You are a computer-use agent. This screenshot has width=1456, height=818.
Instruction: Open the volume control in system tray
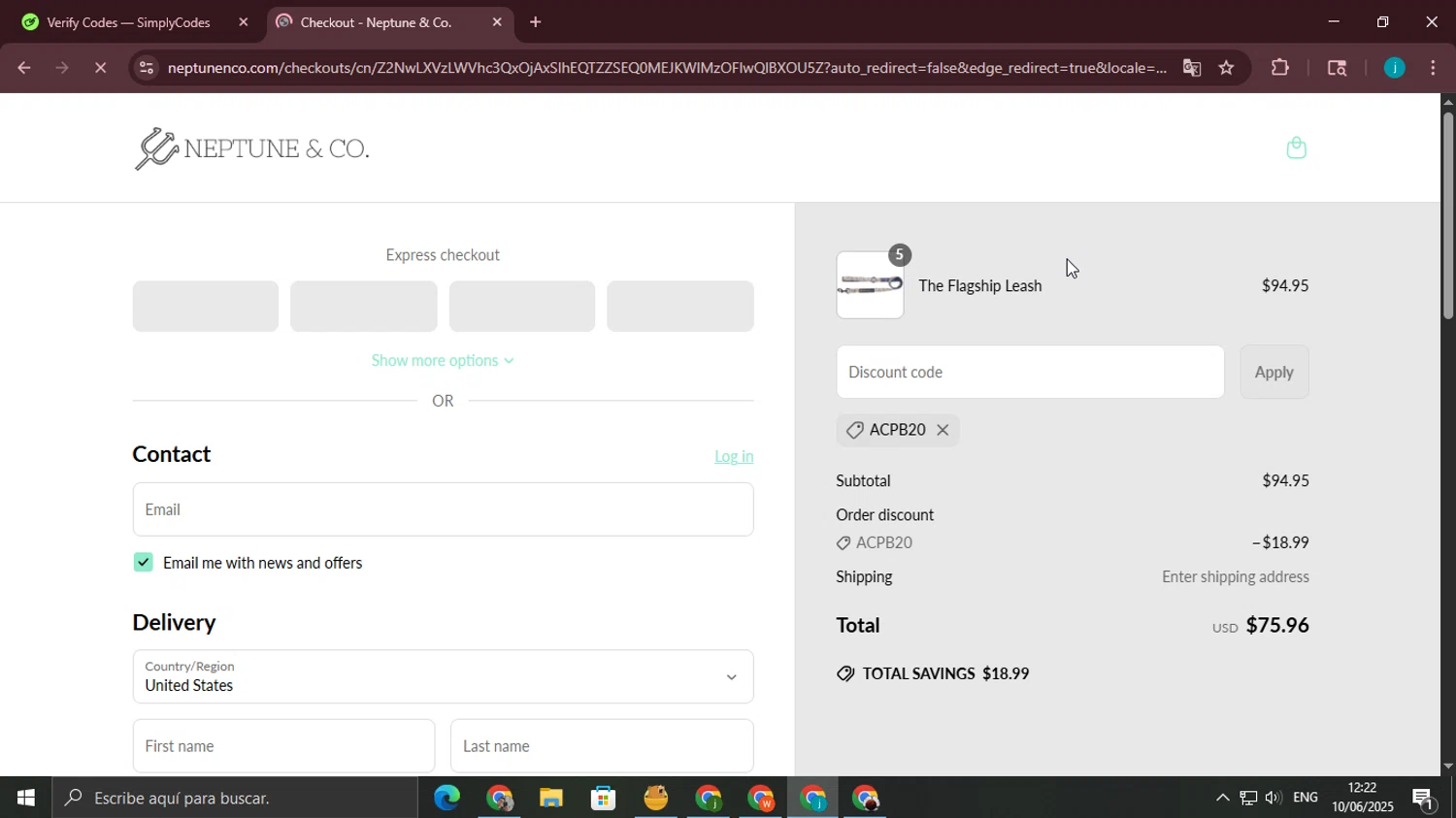(1273, 799)
